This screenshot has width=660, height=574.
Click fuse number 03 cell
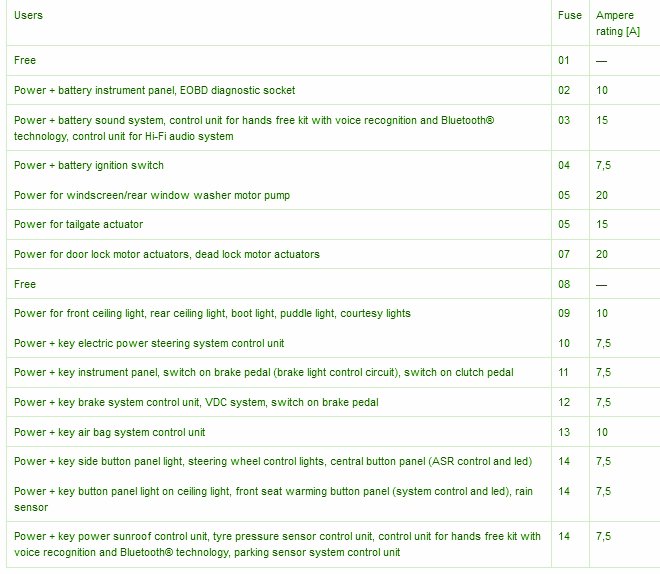tap(564, 120)
